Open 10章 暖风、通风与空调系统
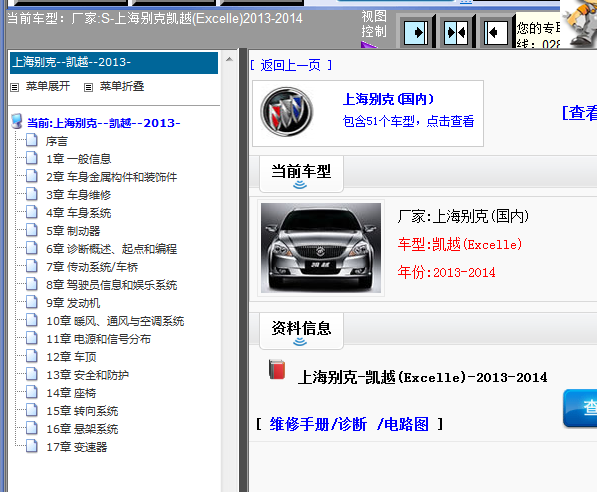This screenshot has width=597, height=492. [115, 321]
